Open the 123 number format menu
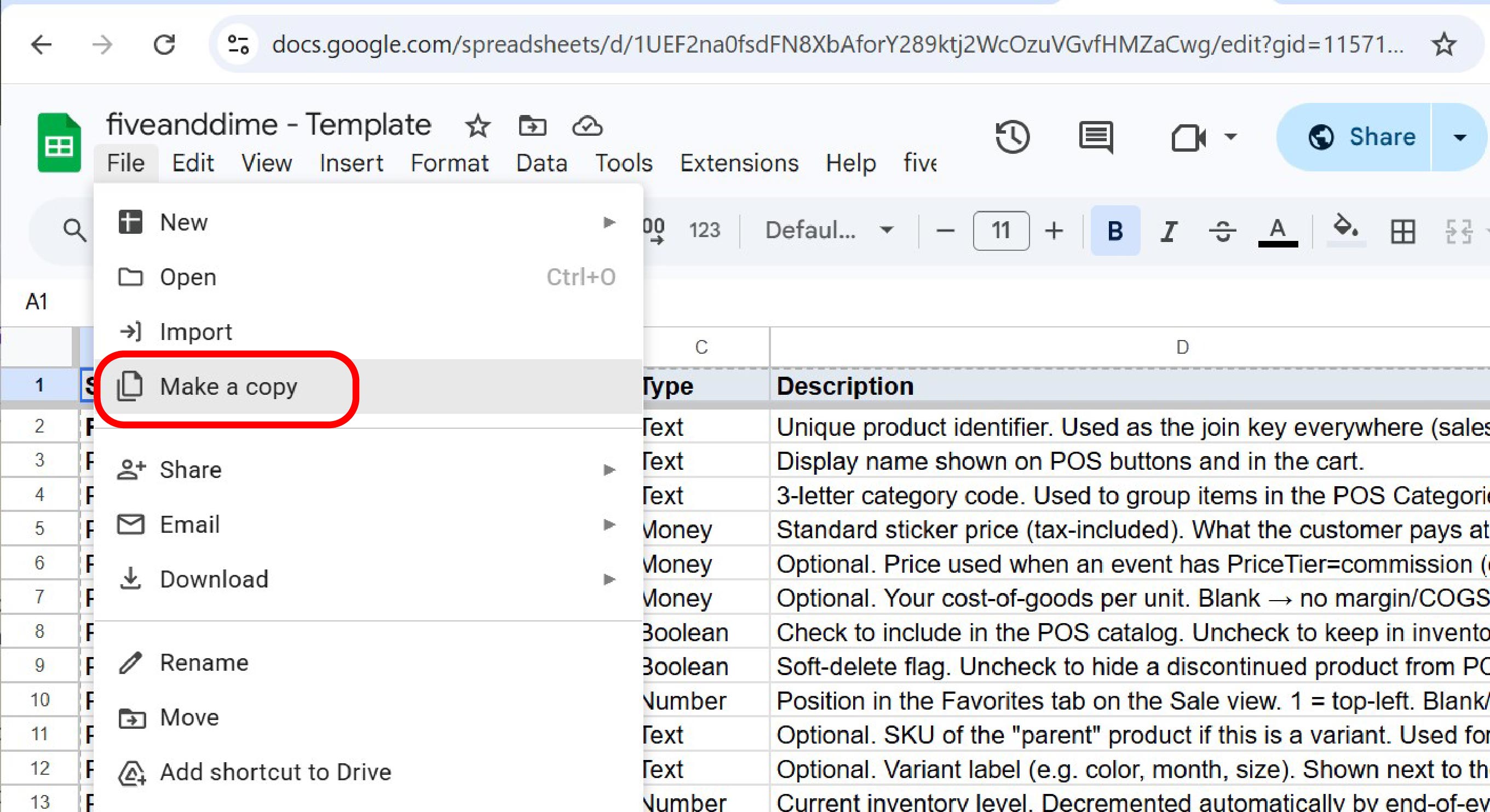This screenshot has width=1490, height=812. pyautogui.click(x=704, y=230)
